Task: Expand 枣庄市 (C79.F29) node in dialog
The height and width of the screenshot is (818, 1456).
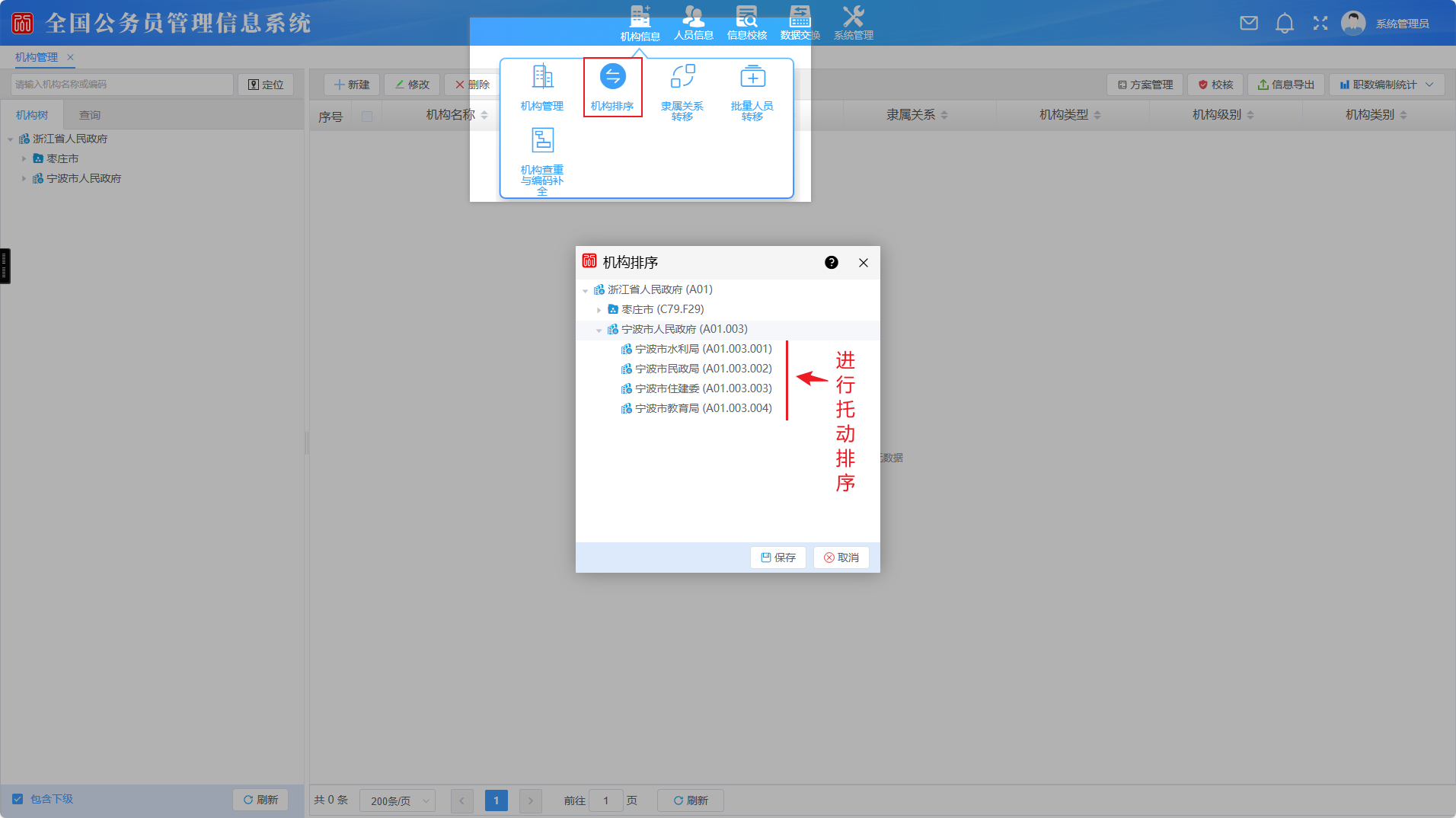Action: 599,310
